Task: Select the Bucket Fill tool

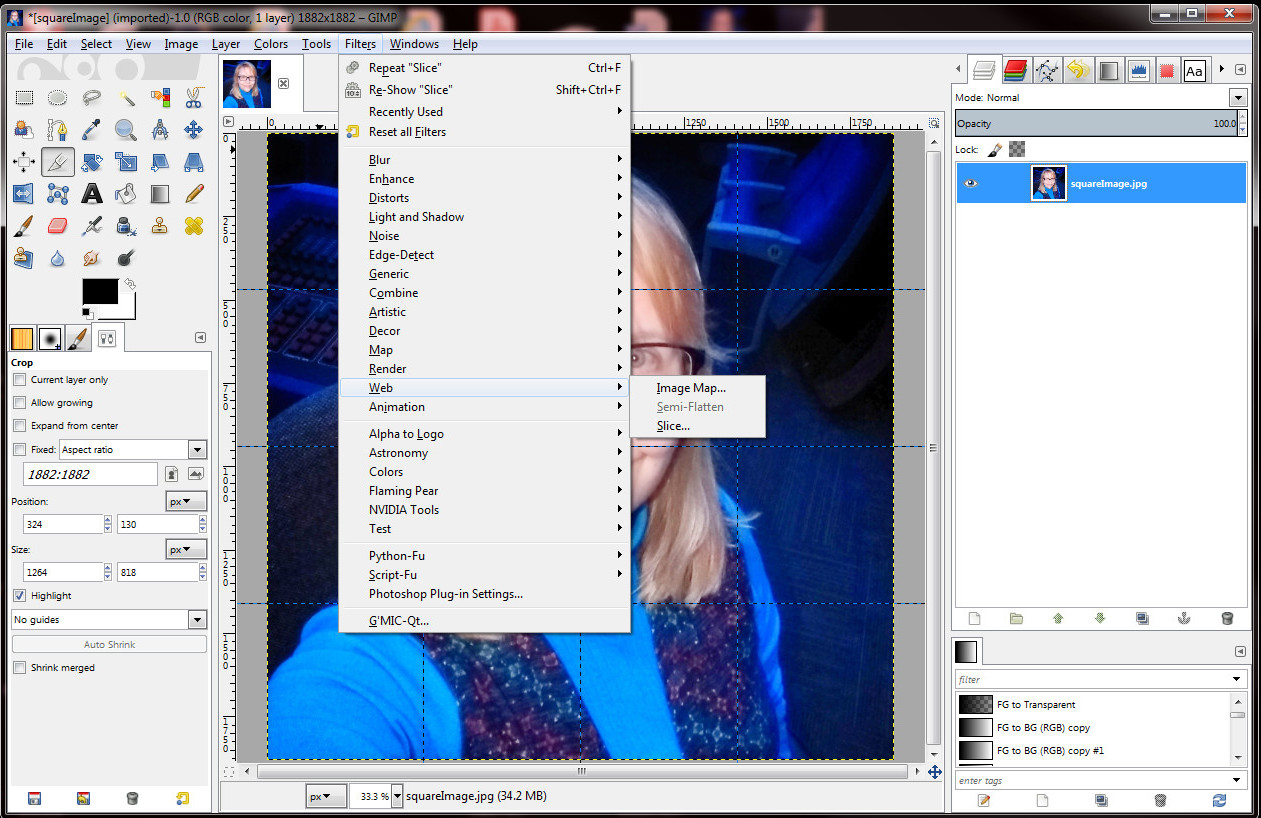Action: click(126, 193)
